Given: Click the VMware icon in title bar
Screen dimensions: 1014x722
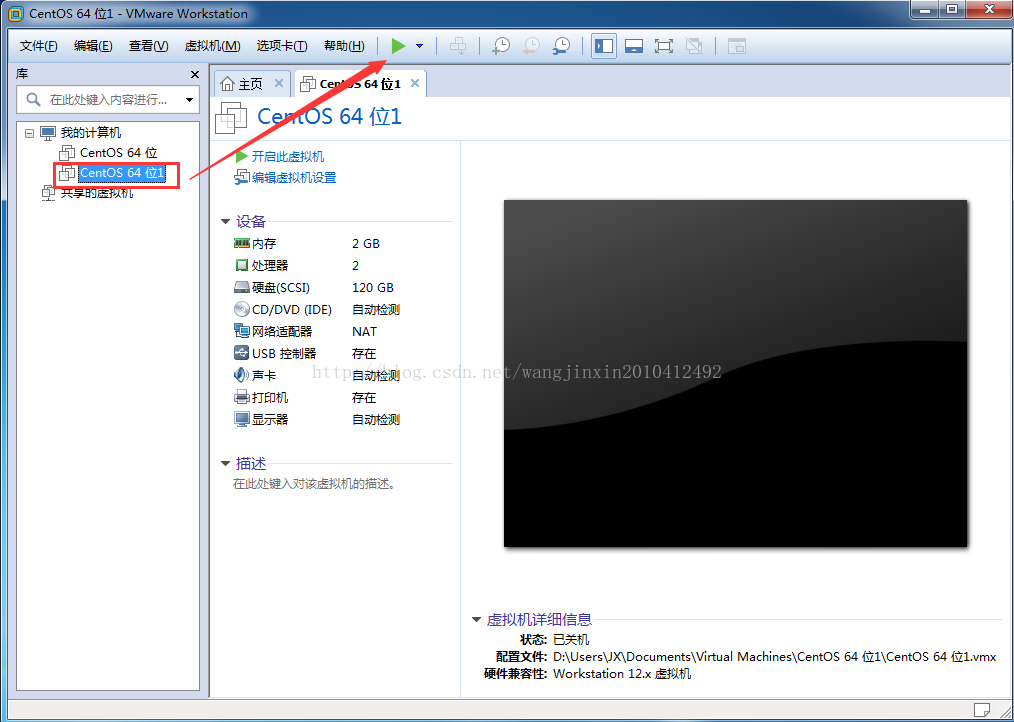Looking at the screenshot, I should (15, 14).
